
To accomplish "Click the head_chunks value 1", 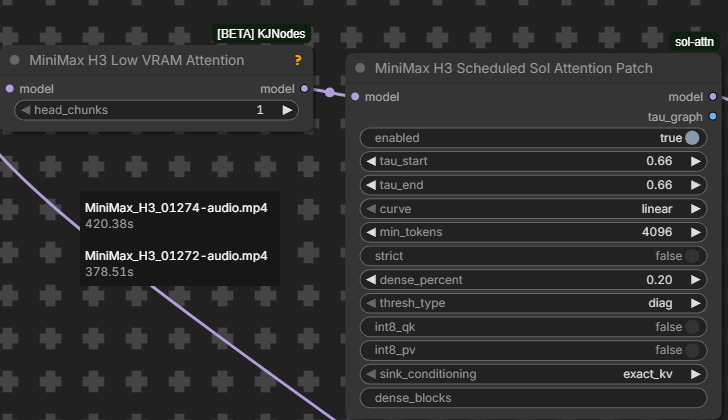I will tap(260, 110).
